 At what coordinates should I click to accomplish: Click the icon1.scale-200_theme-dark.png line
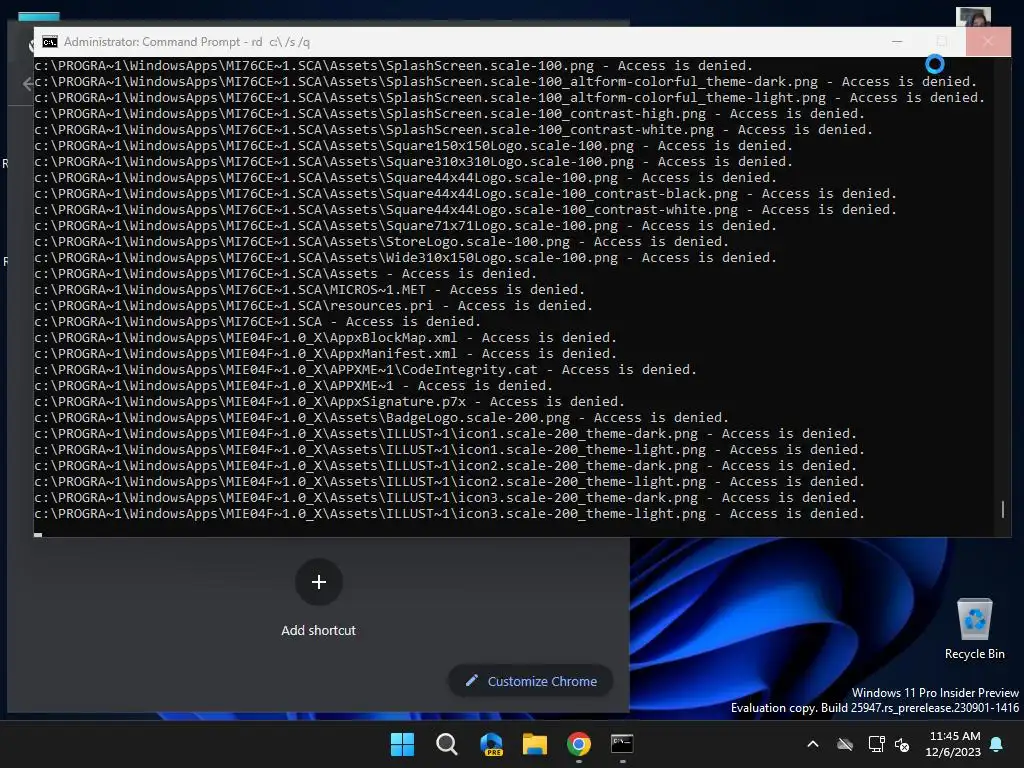pos(446,434)
